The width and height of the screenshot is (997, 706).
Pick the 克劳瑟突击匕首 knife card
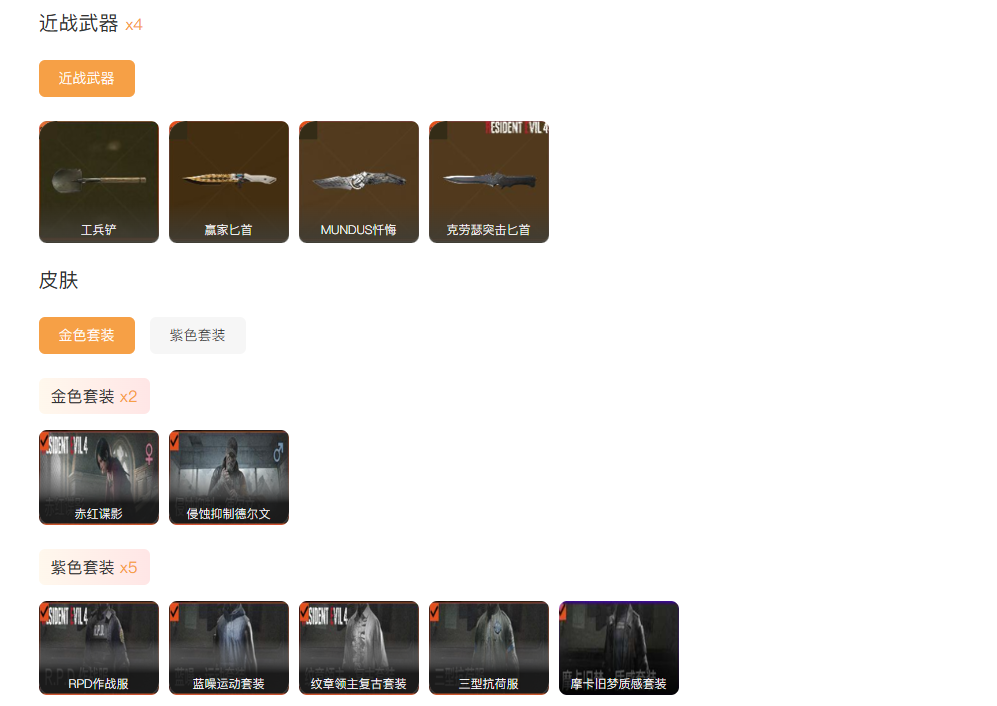coord(489,182)
